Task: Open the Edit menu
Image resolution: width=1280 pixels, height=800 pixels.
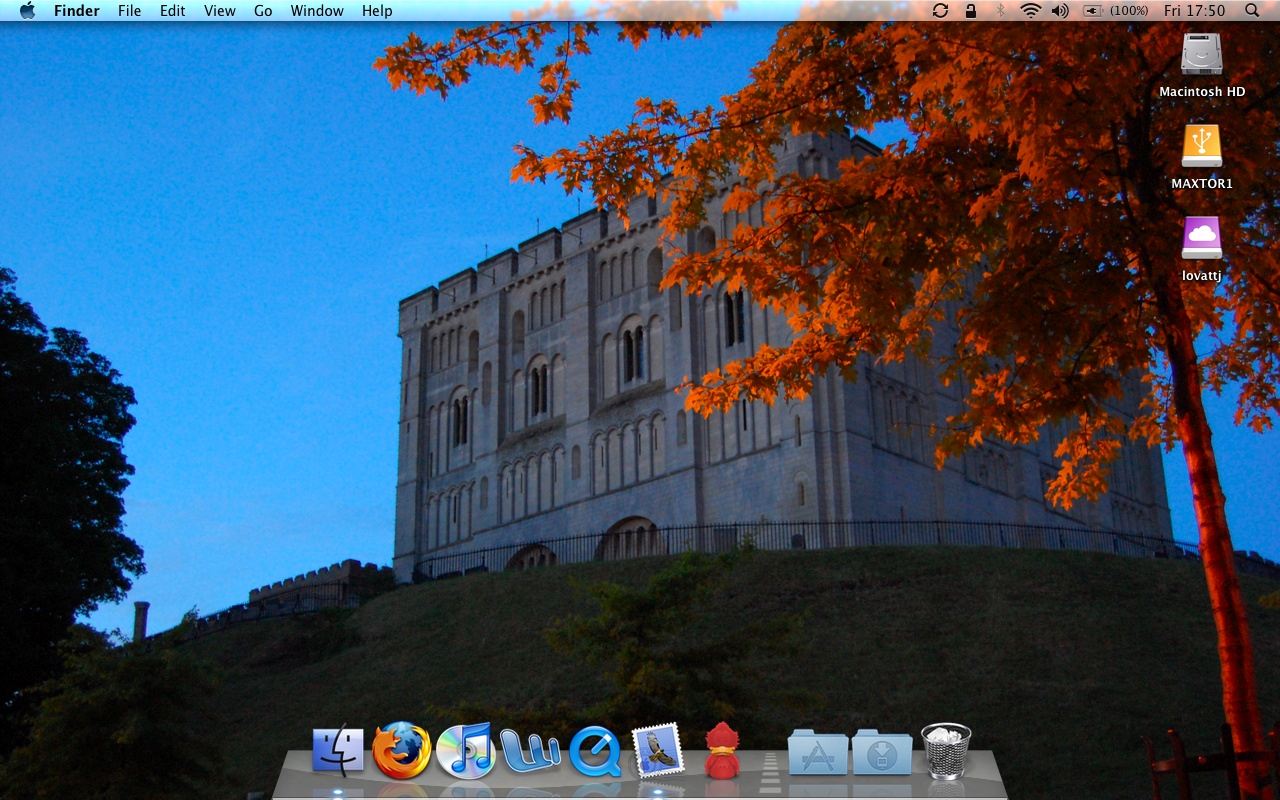Action: pyautogui.click(x=173, y=11)
